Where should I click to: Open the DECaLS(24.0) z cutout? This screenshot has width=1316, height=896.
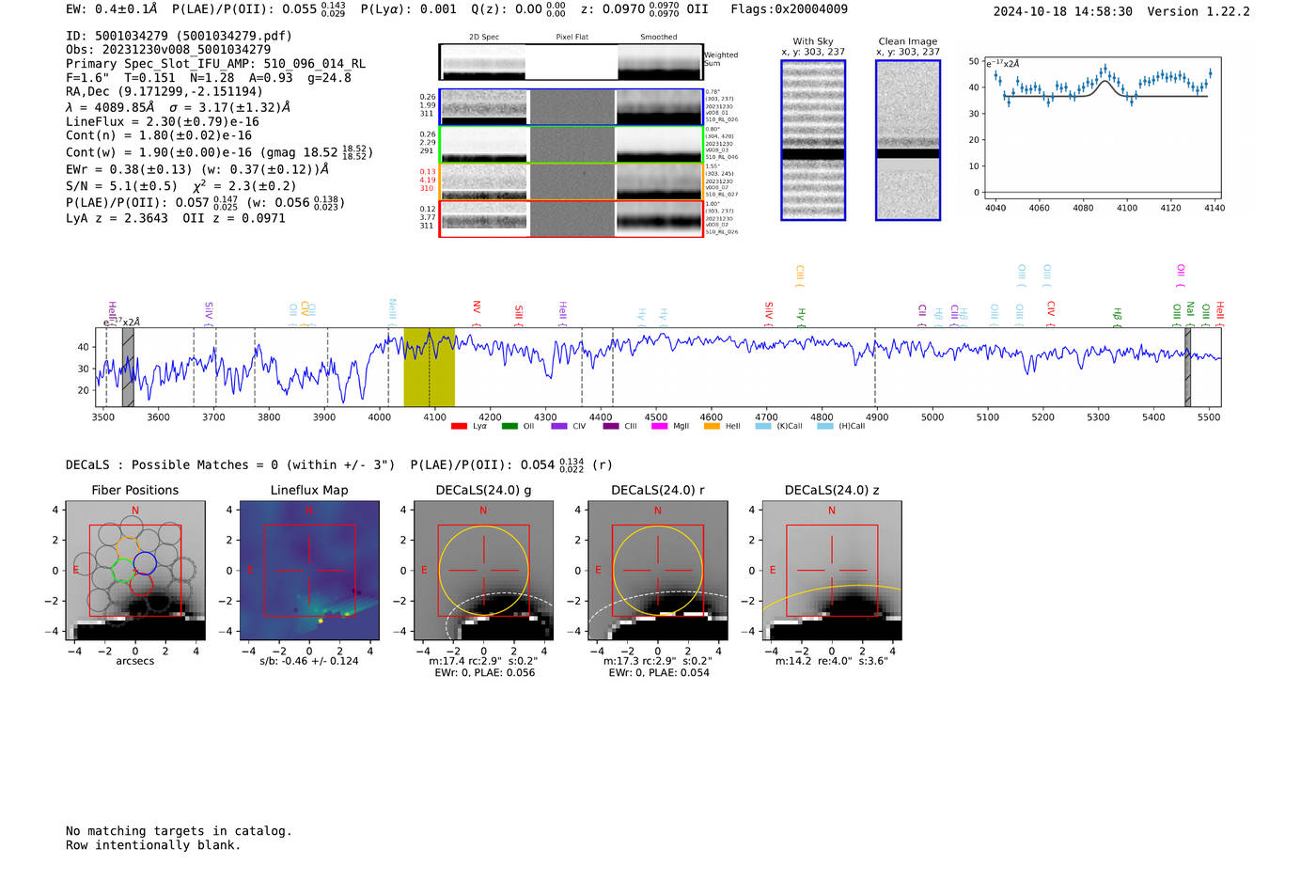pyautogui.click(x=831, y=571)
